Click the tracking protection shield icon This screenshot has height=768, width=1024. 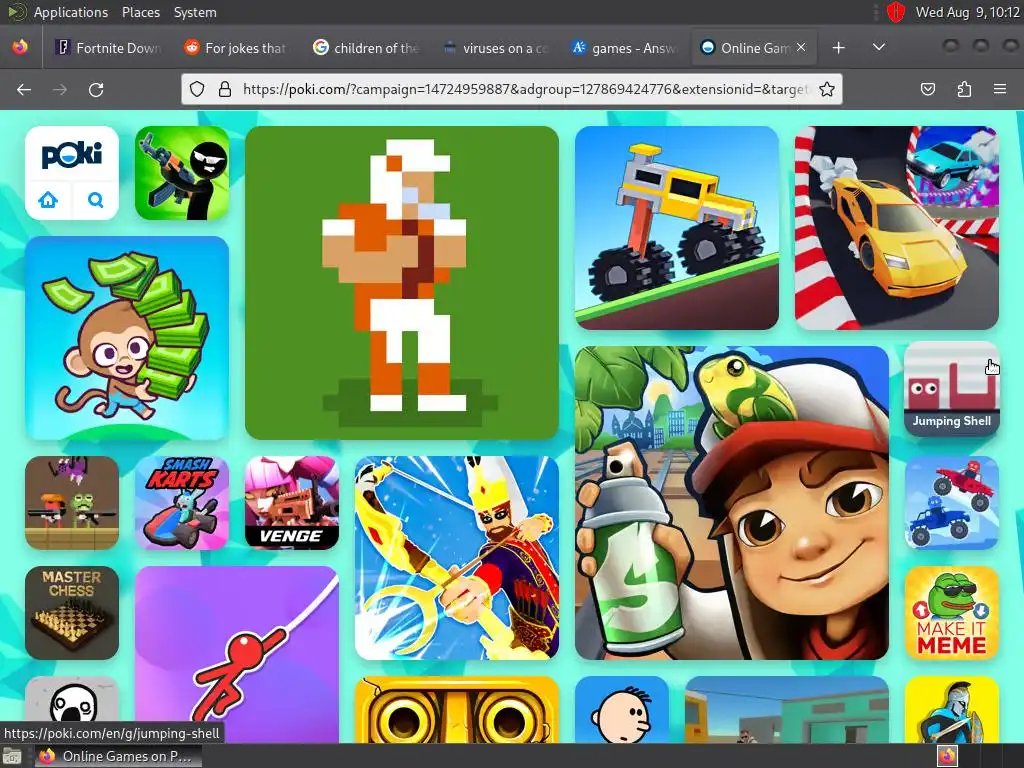[197, 89]
